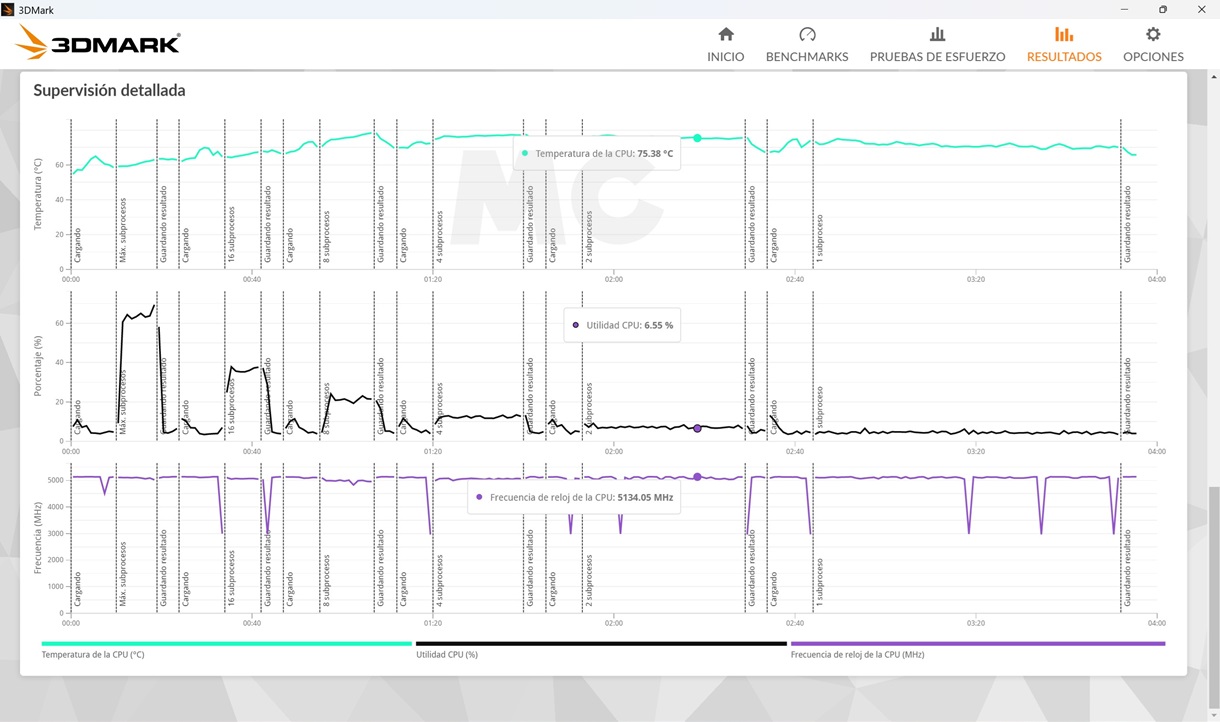
Task: Select the INICIO tab label
Action: [726, 57]
